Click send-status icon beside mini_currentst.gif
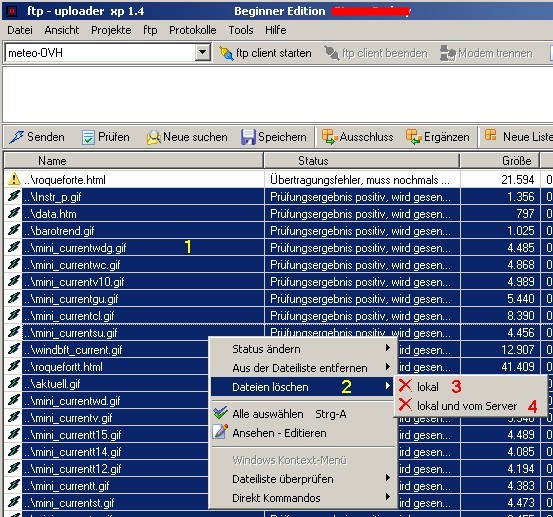The width and height of the screenshot is (553, 517). [x=14, y=502]
